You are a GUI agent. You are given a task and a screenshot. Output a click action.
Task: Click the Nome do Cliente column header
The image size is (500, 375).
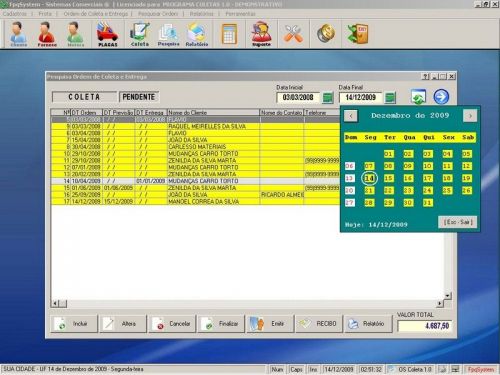click(x=213, y=113)
